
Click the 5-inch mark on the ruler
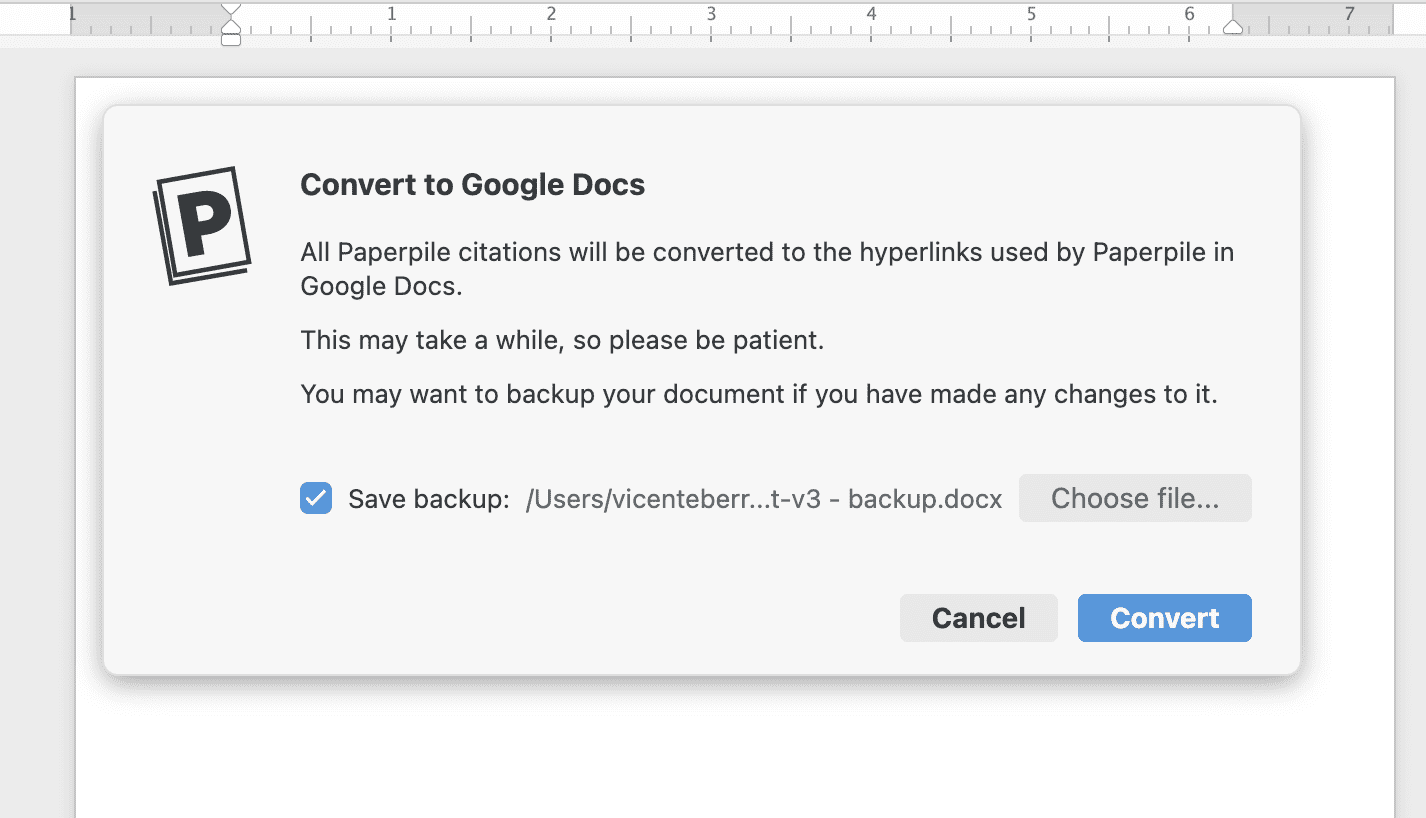click(1031, 14)
